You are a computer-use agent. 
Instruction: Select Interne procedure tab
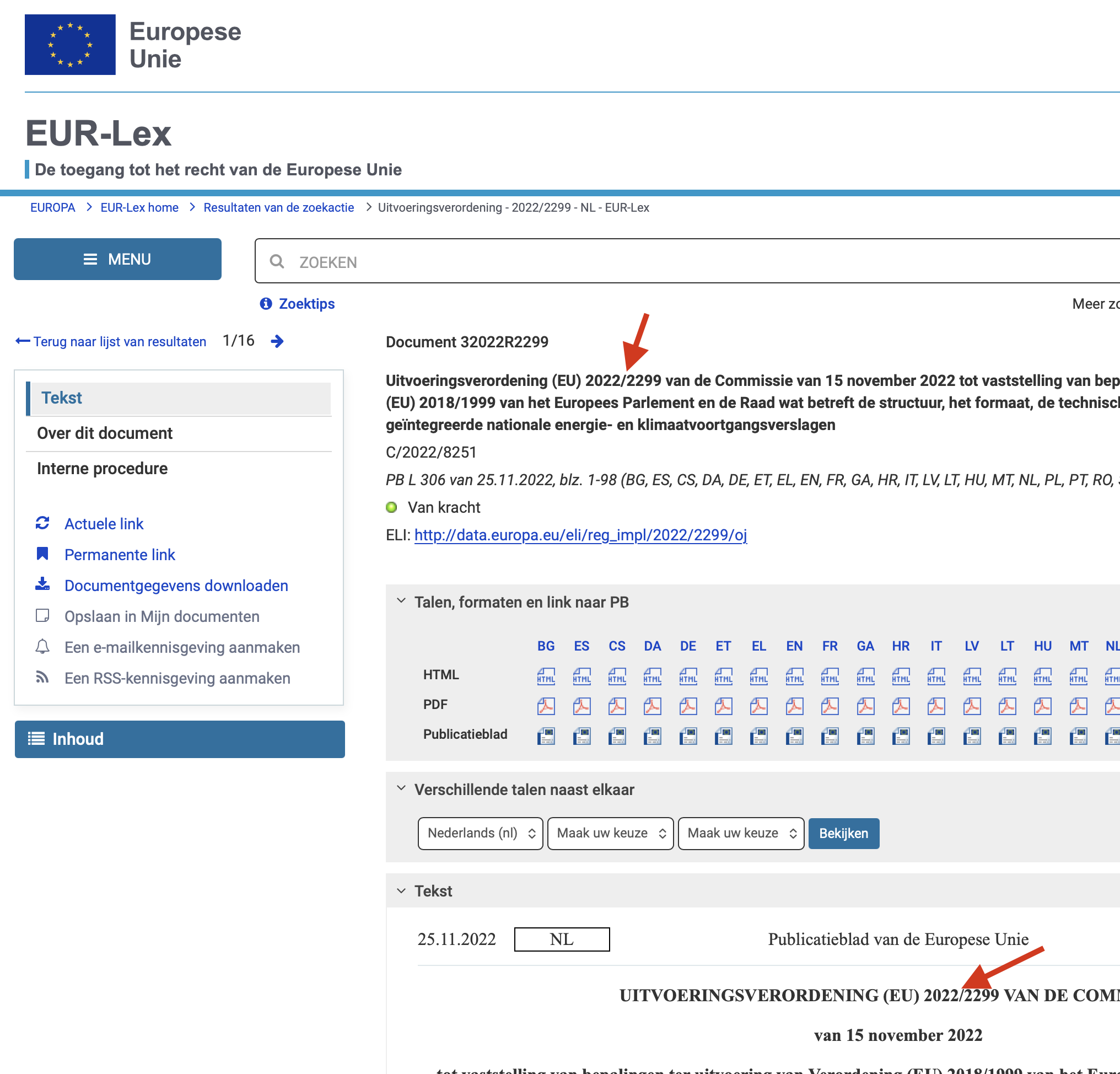[x=178, y=469]
